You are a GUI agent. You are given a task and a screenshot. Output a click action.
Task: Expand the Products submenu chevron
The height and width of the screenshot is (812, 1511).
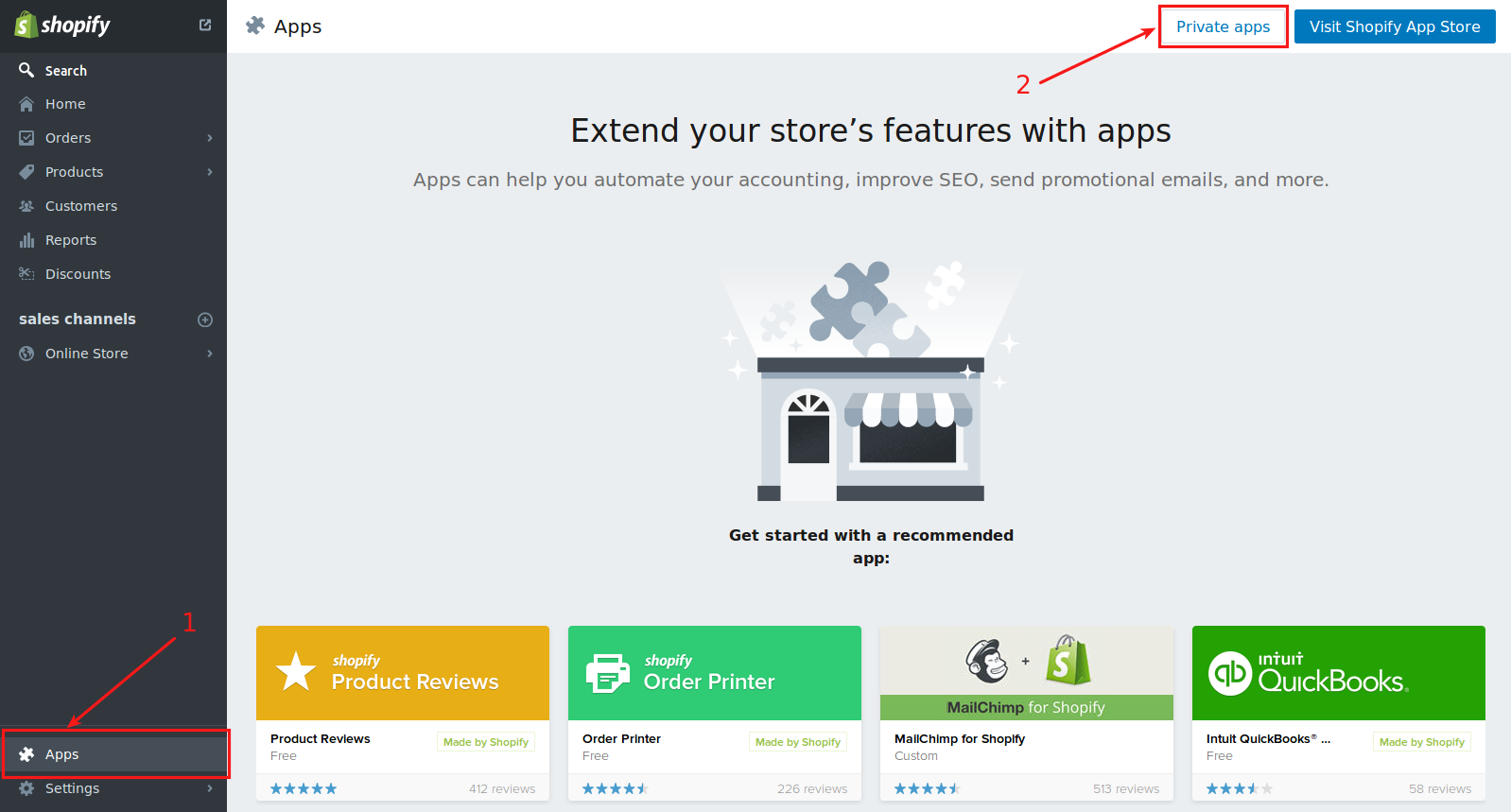[x=210, y=172]
